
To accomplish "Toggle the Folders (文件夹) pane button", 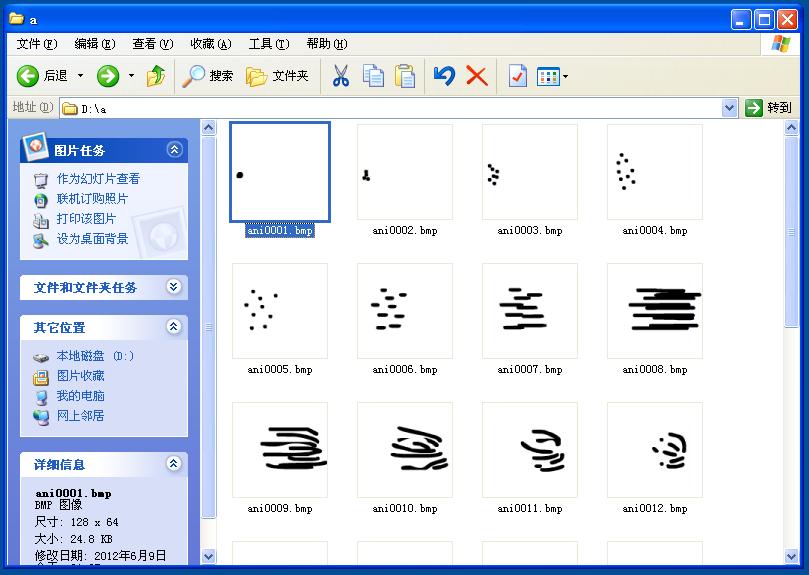I will (x=278, y=76).
